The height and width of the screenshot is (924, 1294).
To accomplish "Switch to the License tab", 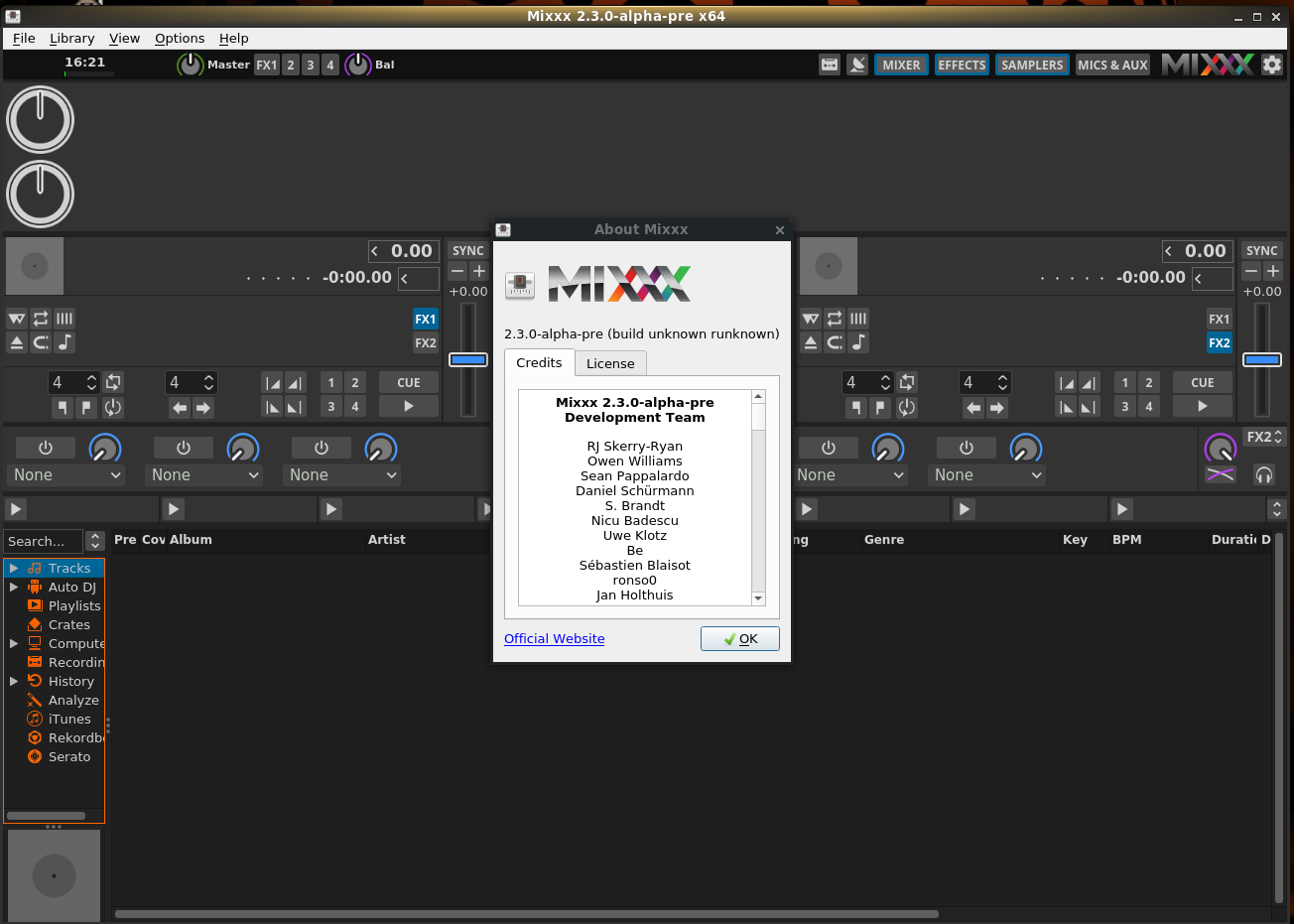I will [x=610, y=363].
